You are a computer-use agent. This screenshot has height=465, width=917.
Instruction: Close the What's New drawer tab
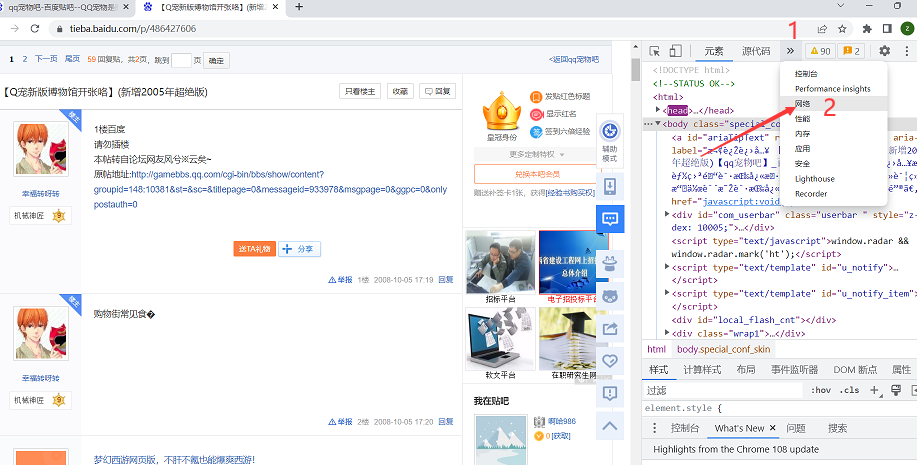[773, 428]
